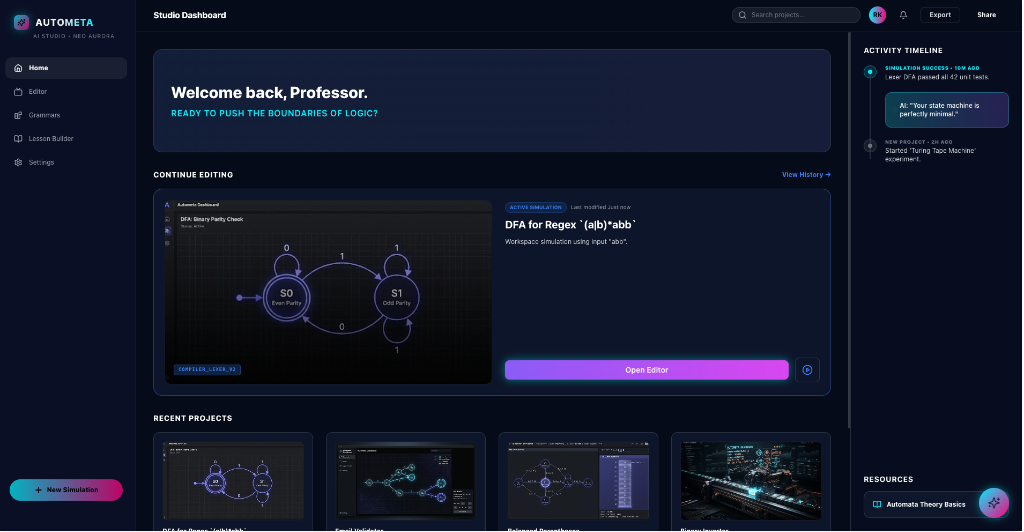Go to the Home menu item
The image size is (1024, 532).
click(66, 68)
